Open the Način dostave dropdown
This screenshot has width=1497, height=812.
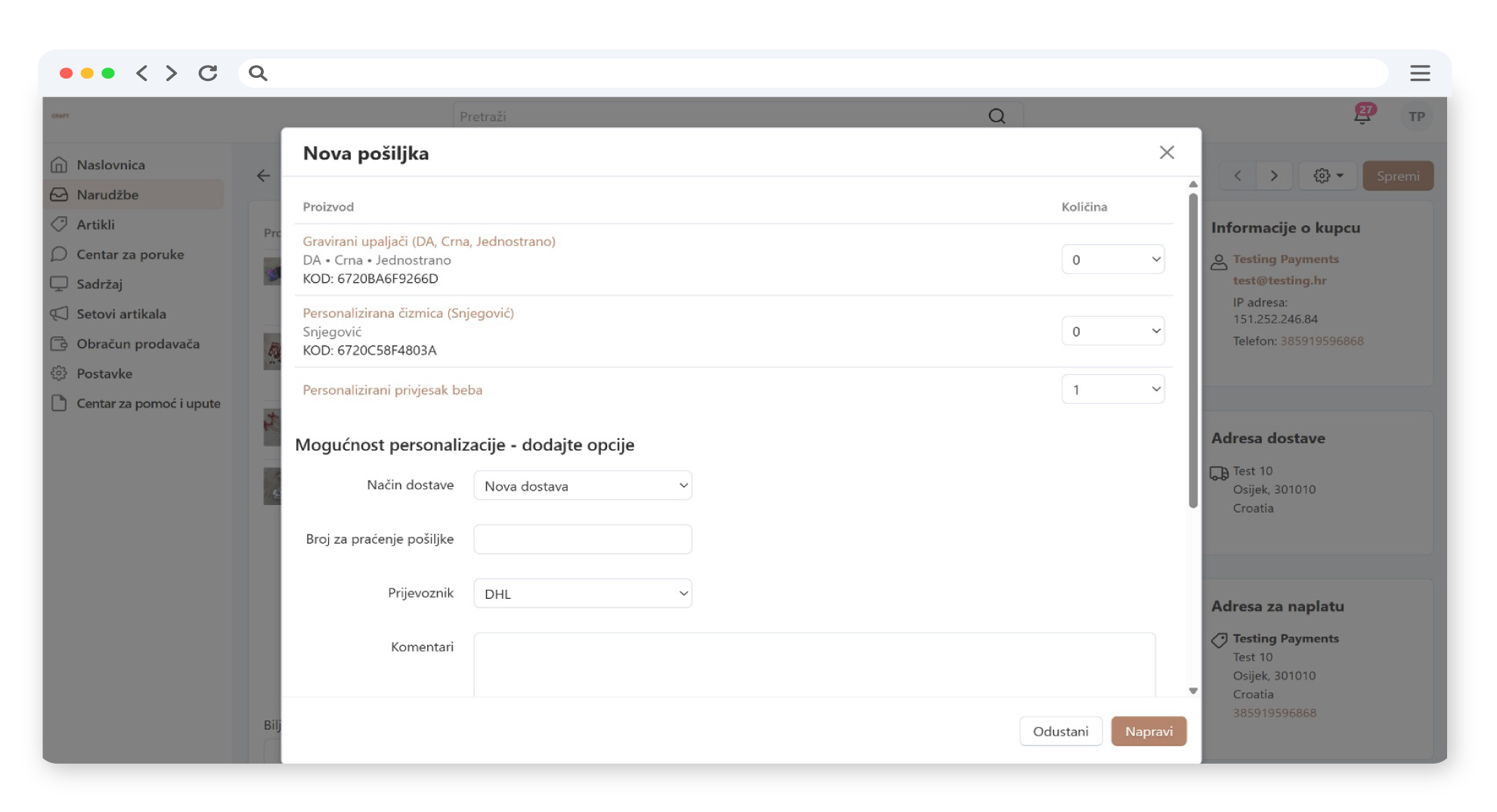582,486
